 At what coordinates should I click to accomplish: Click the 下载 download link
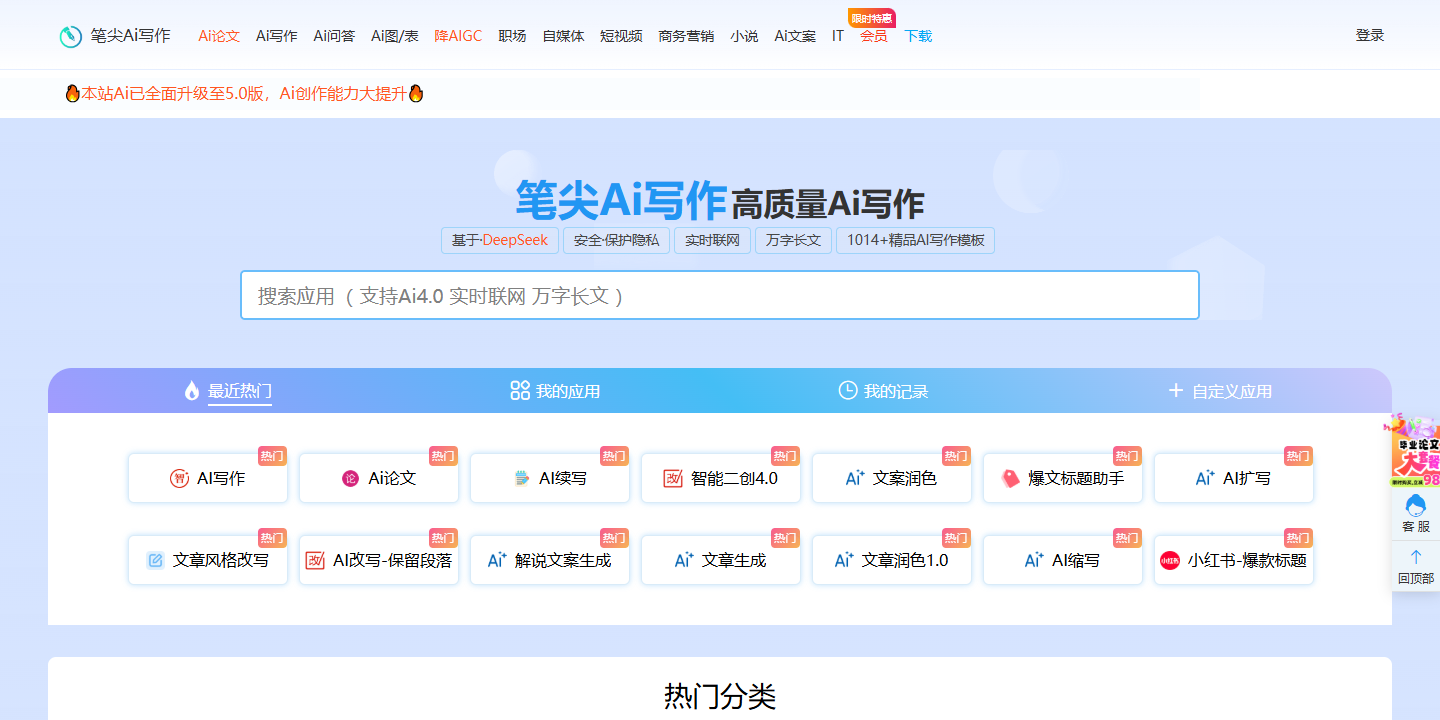tap(918, 36)
